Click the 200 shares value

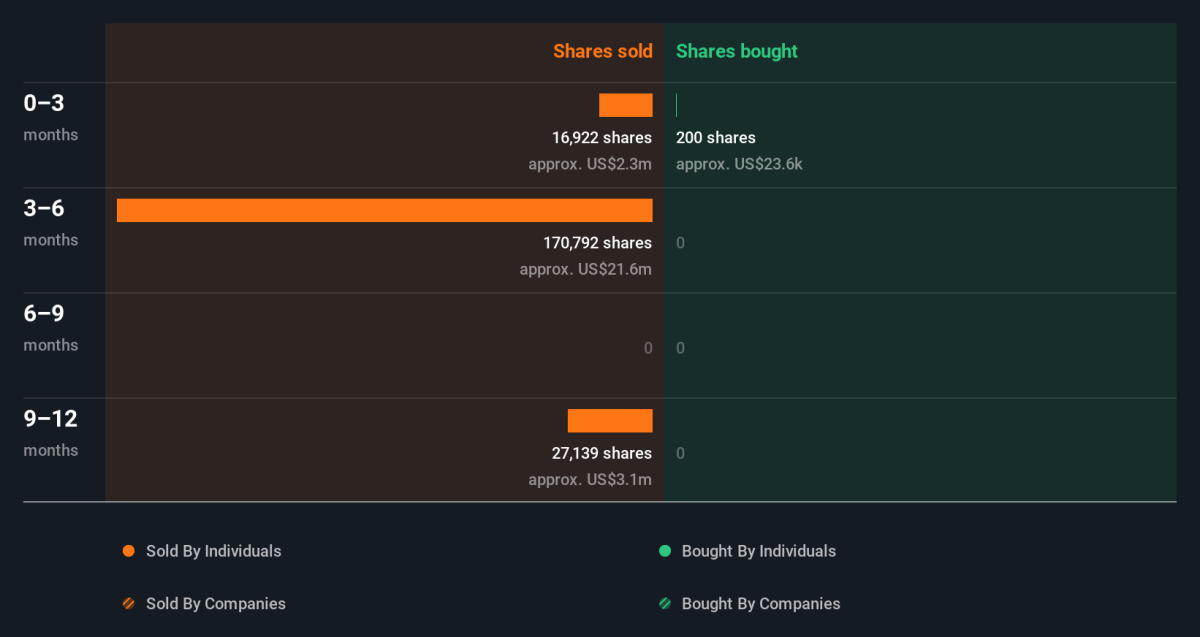pyautogui.click(x=716, y=138)
